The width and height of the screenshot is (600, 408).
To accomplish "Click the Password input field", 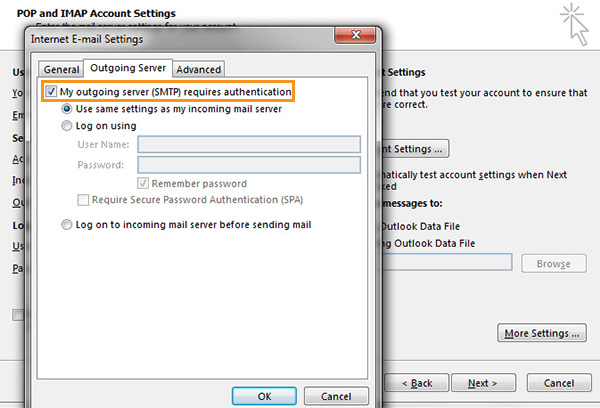I will tap(249, 165).
